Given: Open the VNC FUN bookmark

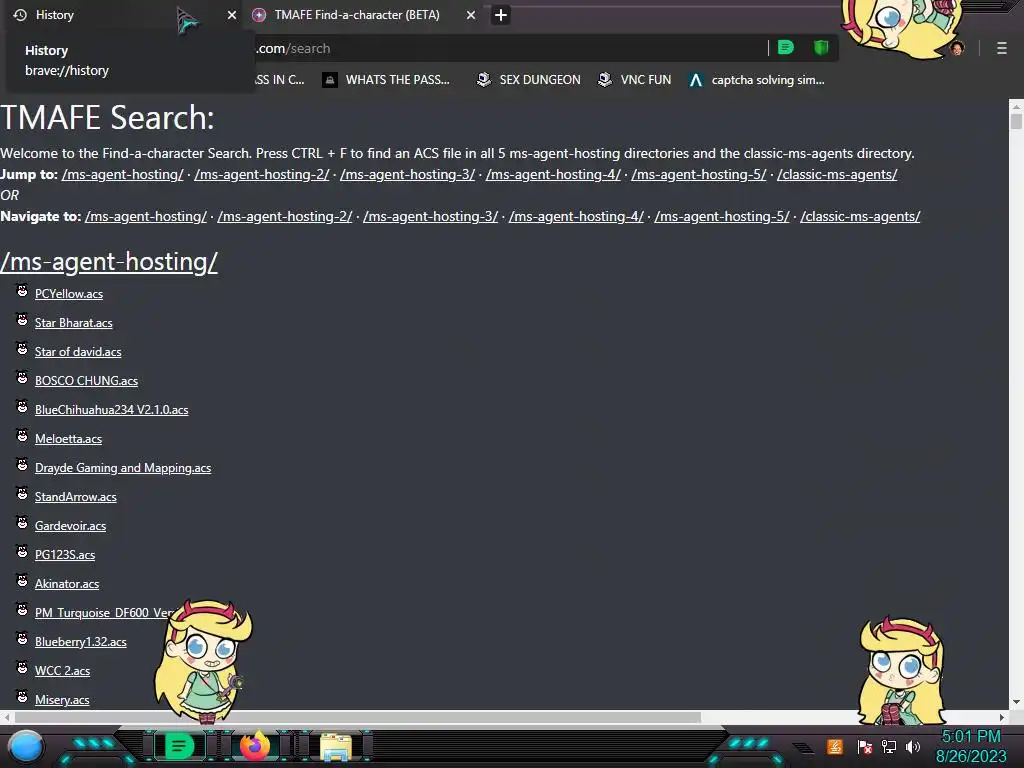Looking at the screenshot, I should 634,80.
